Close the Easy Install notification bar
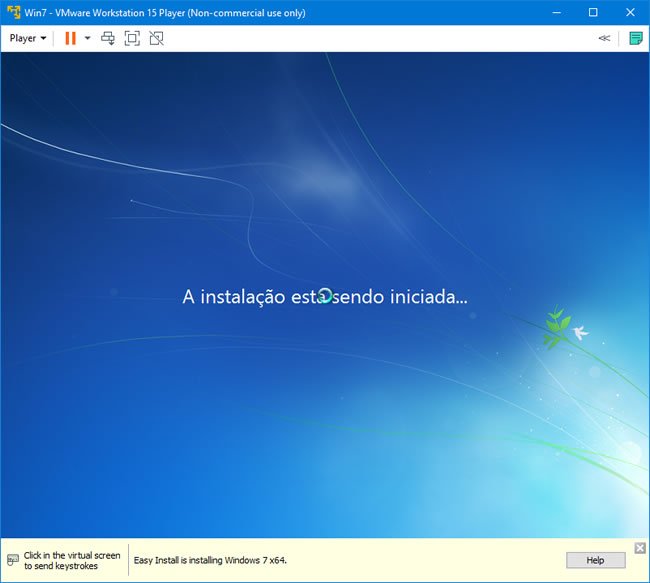 click(x=640, y=548)
